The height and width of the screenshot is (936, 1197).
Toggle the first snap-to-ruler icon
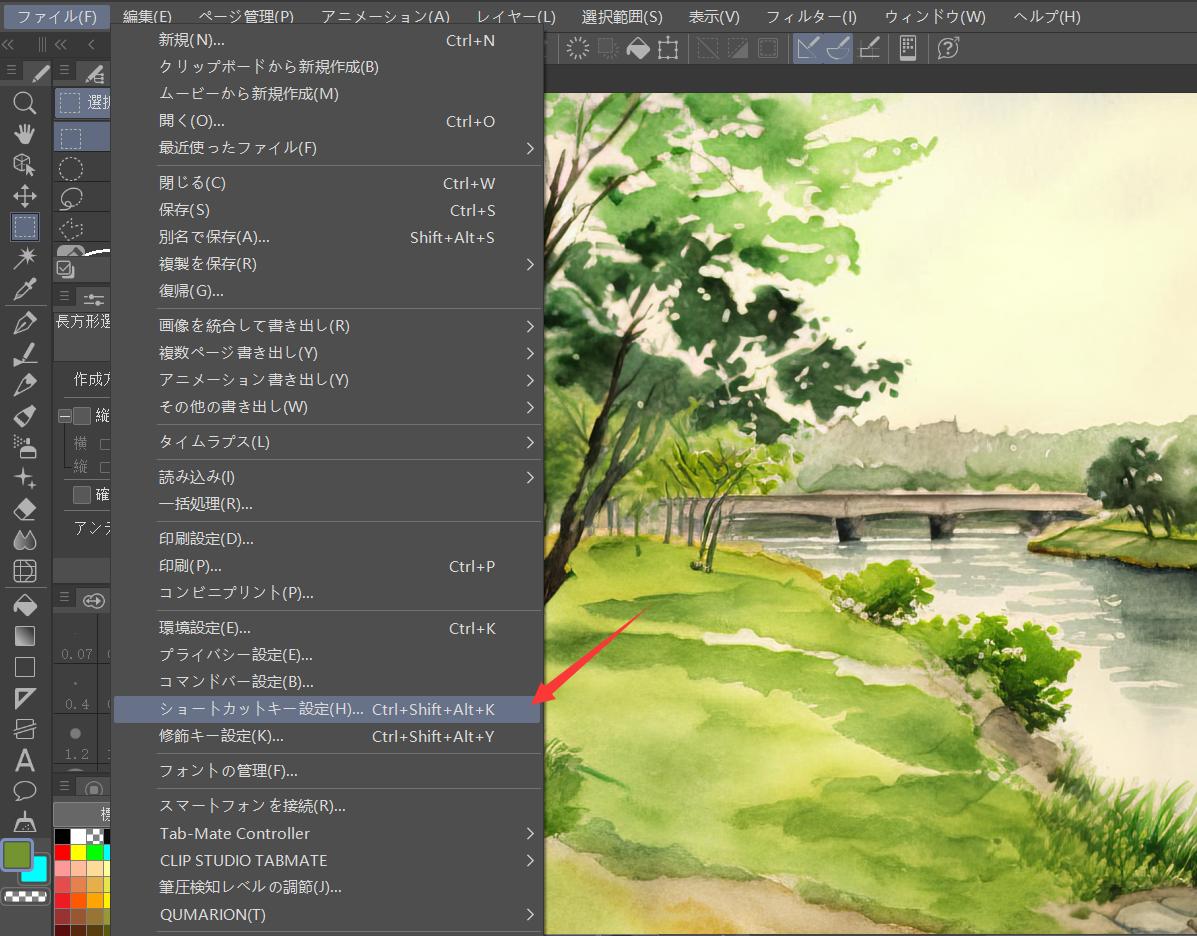pos(808,49)
